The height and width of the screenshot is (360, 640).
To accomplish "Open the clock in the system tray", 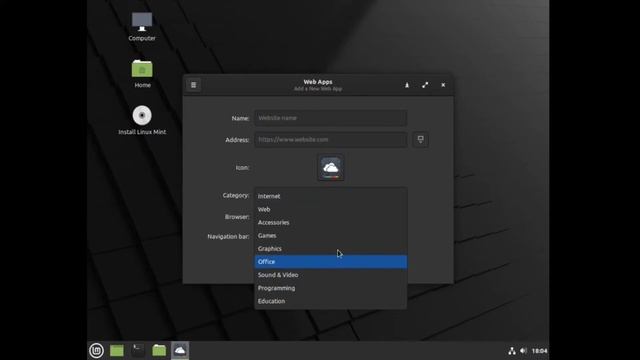I will [x=540, y=351].
